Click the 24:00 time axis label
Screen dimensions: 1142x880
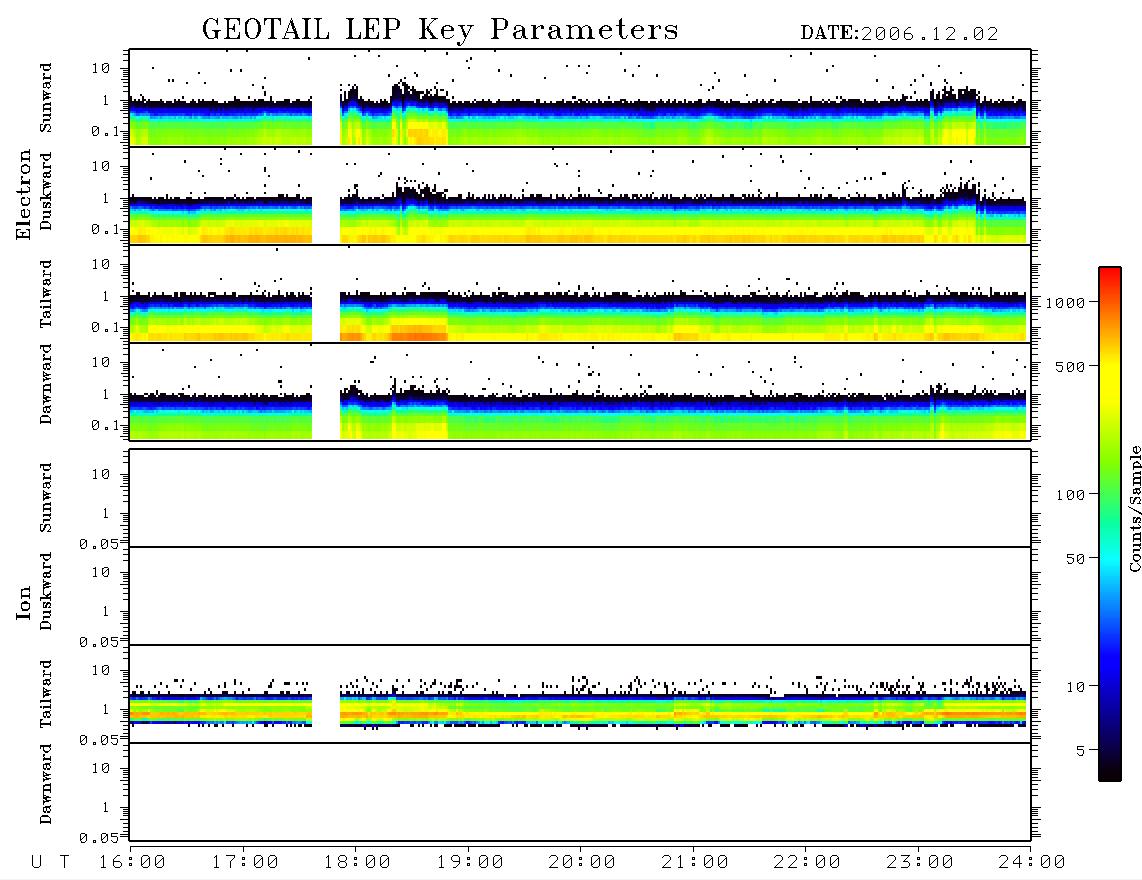click(x=1032, y=862)
